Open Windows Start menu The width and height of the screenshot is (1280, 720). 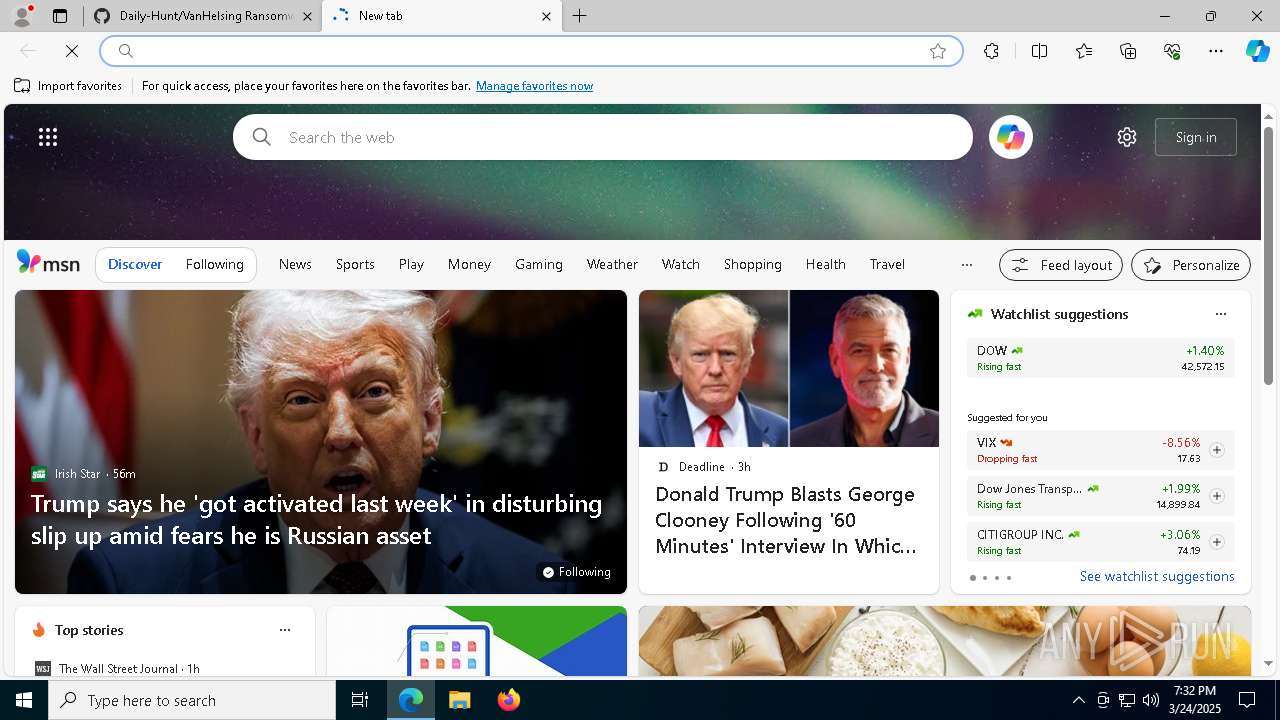(24, 700)
